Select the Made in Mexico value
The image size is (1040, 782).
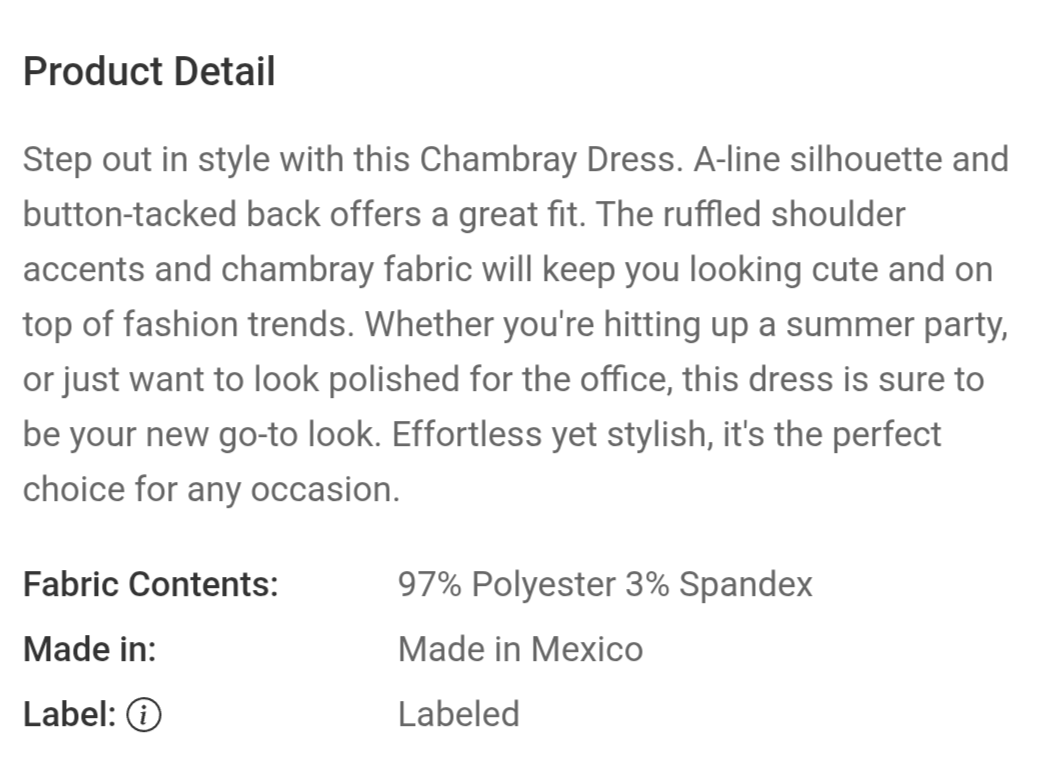pos(520,649)
